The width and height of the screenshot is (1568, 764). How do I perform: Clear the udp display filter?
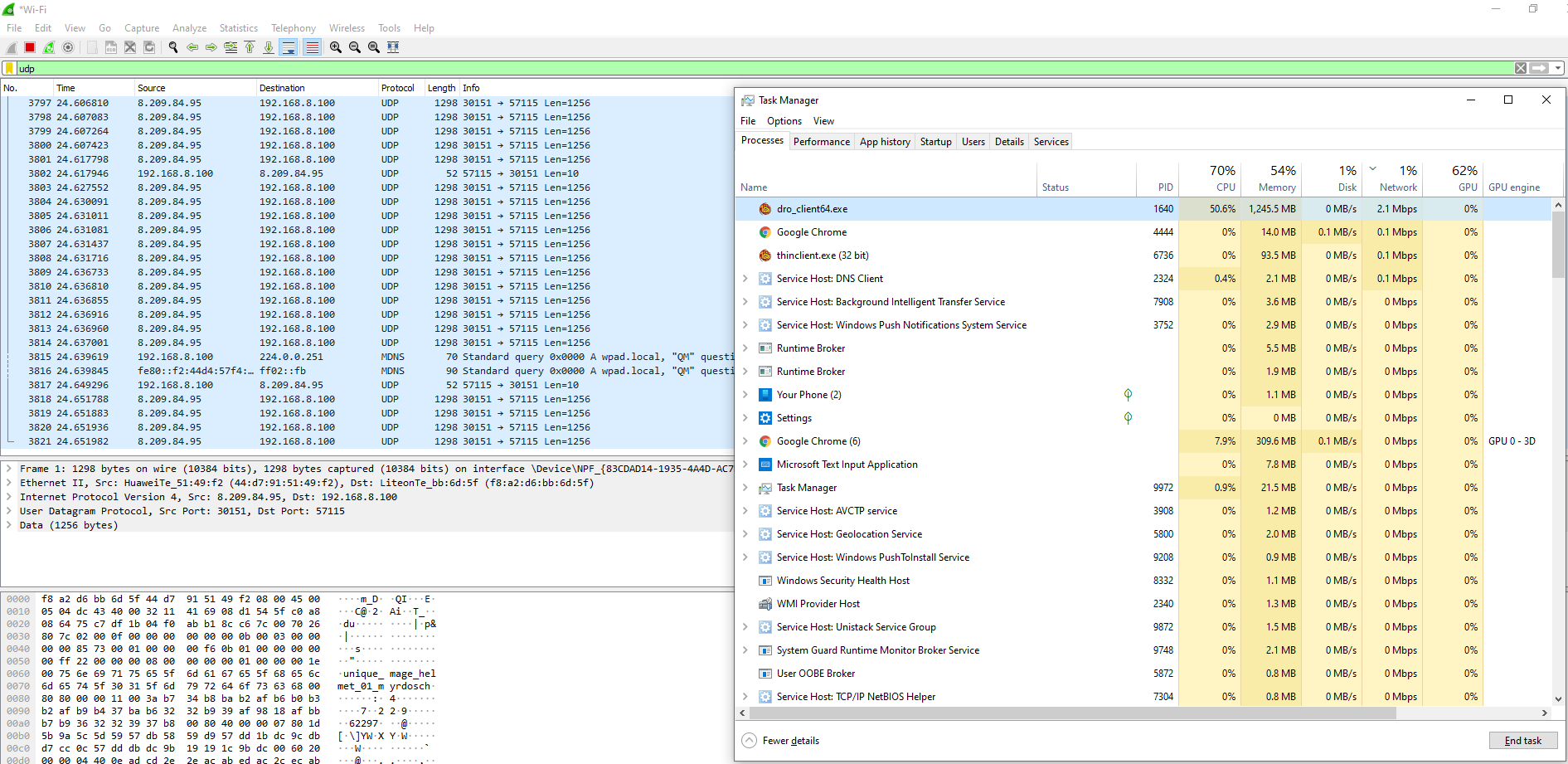pyautogui.click(x=1521, y=68)
